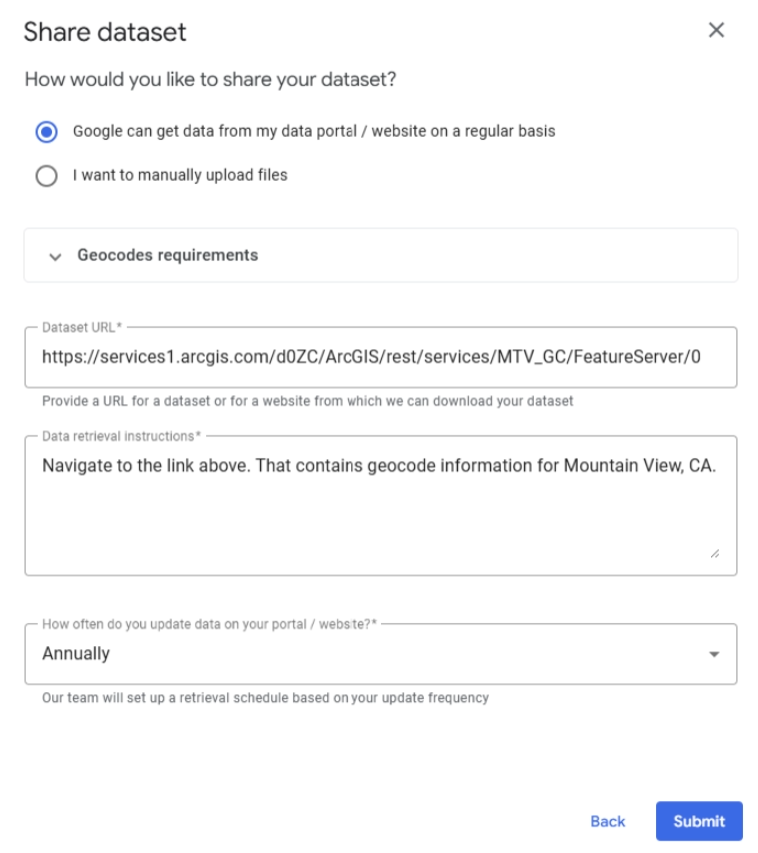Click the "How would you like to share" heading

click(x=210, y=79)
